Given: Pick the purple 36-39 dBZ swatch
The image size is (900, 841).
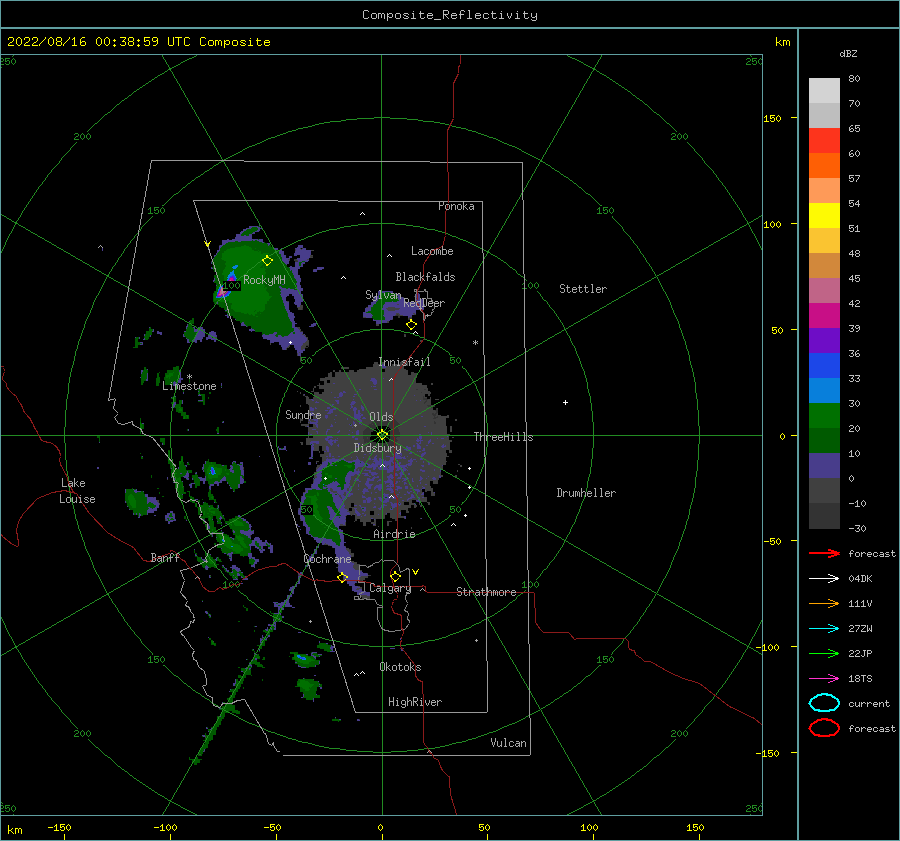Looking at the screenshot, I should (x=824, y=341).
